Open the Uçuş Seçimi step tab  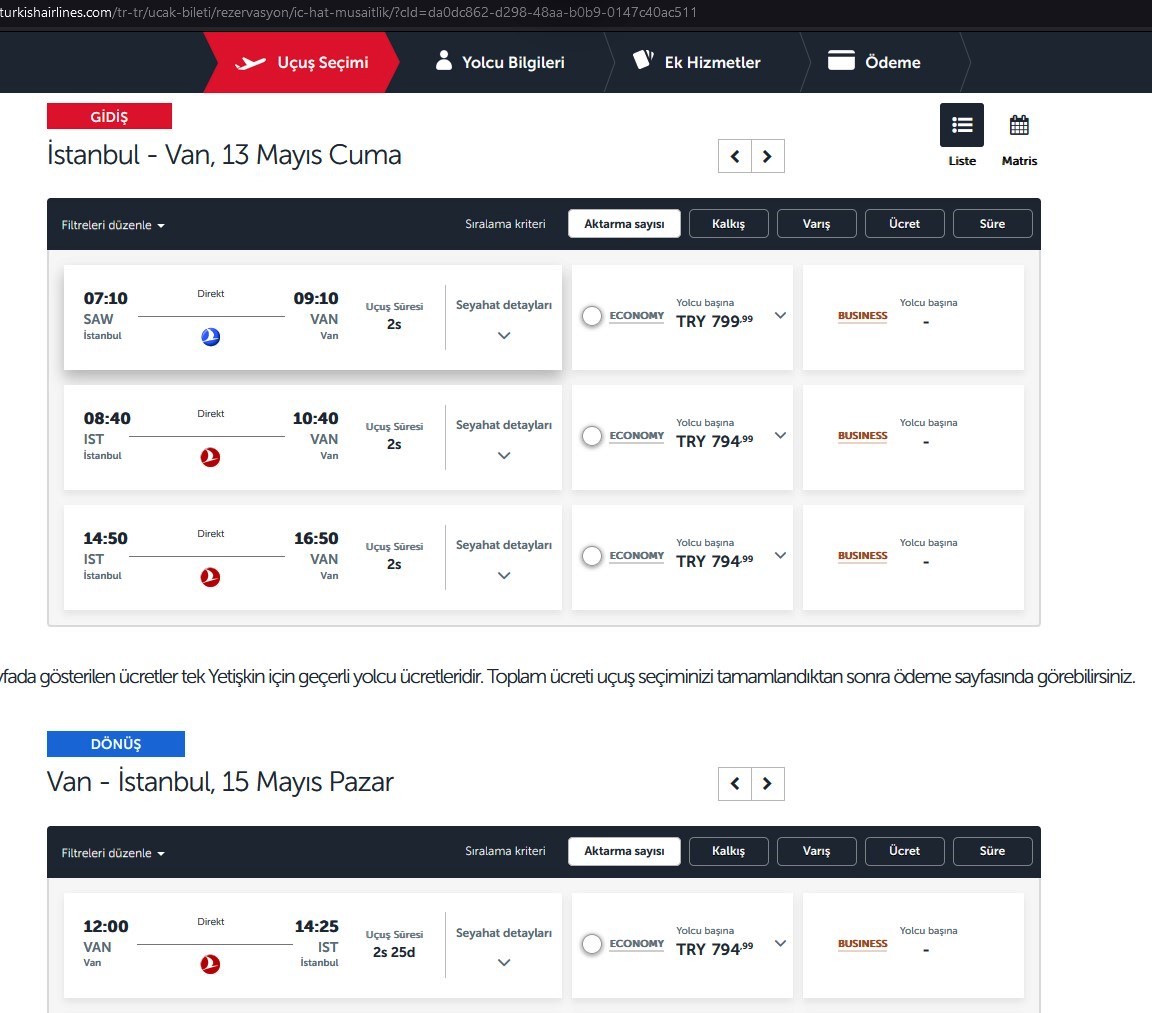coord(302,62)
